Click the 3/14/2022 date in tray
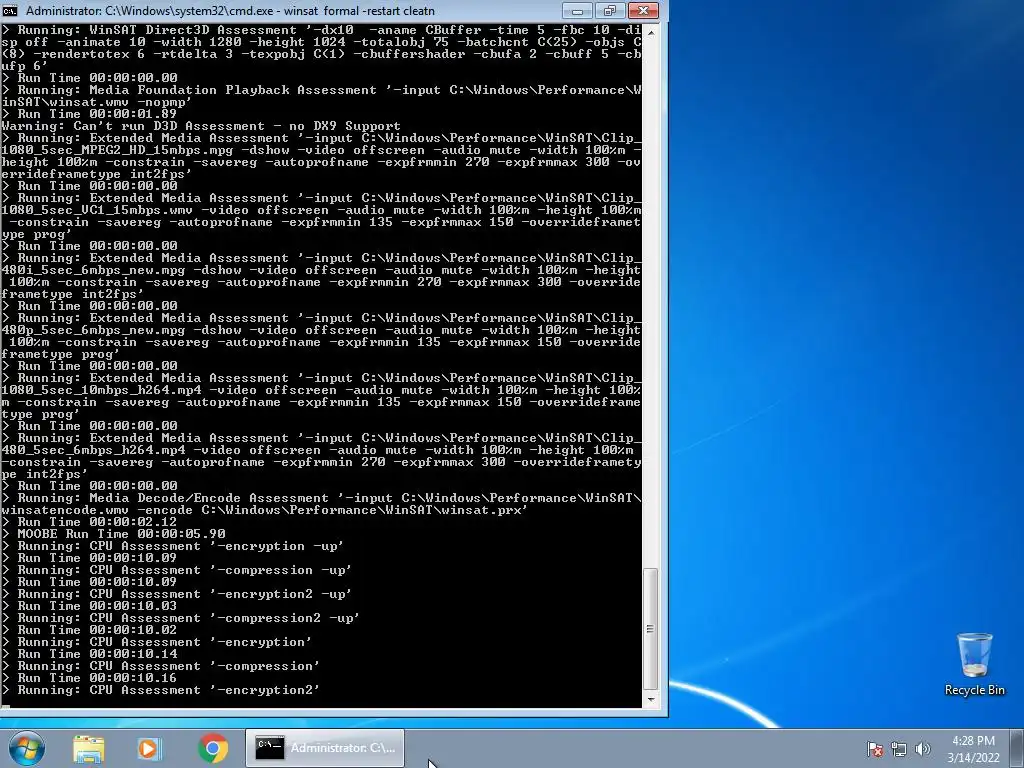The image size is (1024, 768). tap(973, 758)
